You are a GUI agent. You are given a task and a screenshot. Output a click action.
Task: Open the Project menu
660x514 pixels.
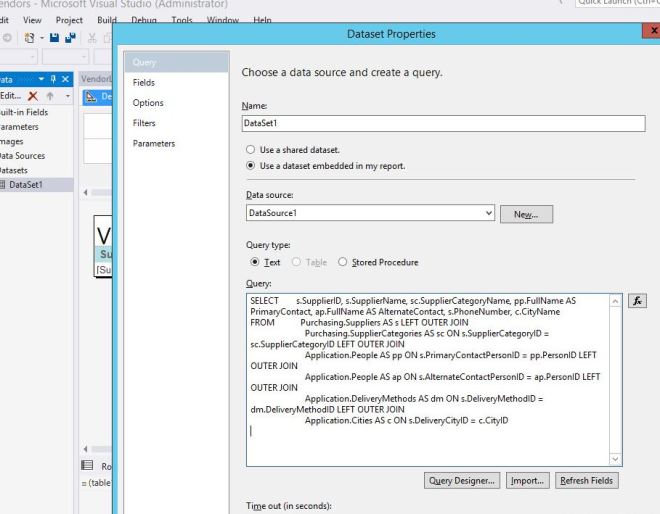tap(69, 20)
